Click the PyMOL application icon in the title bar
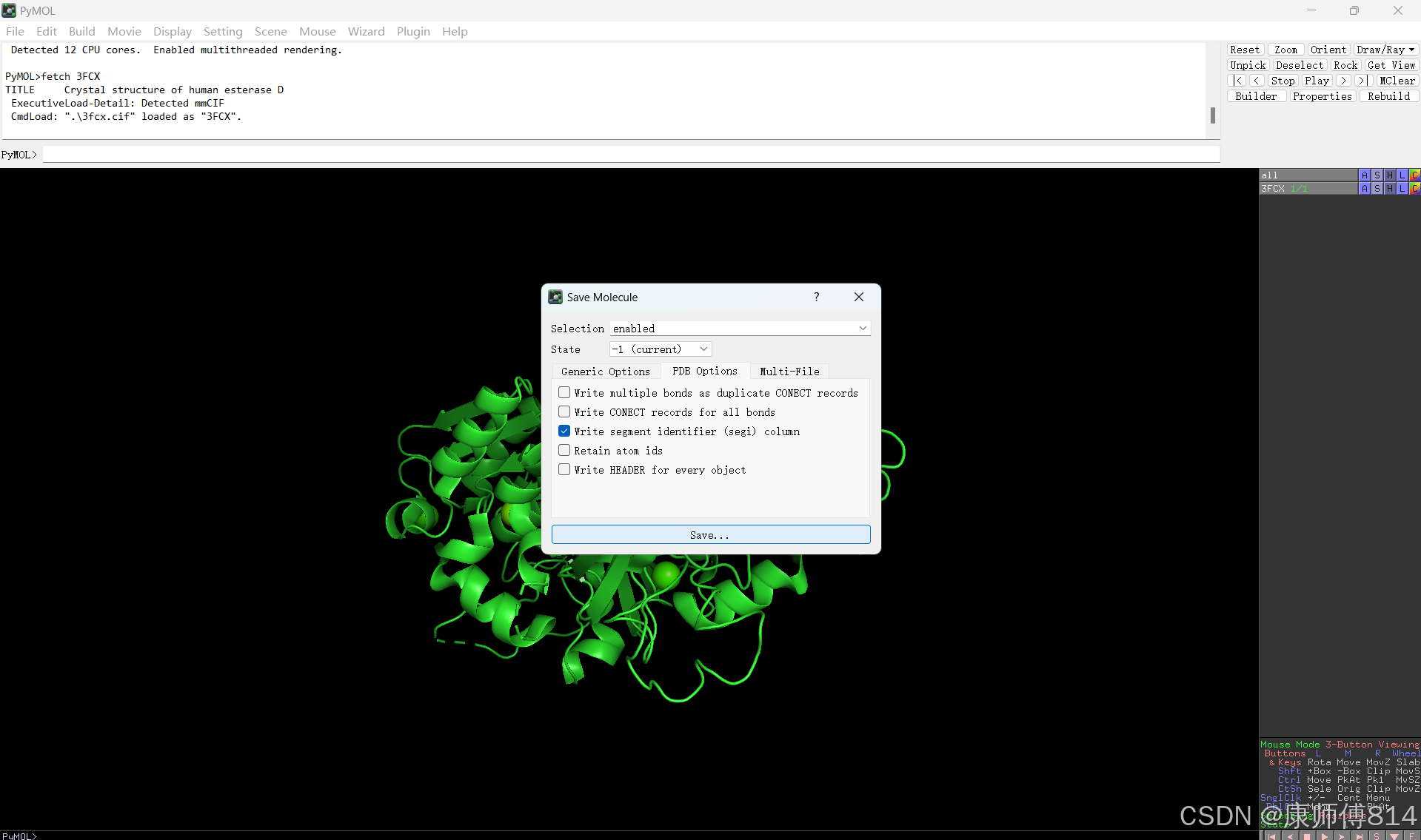The height and width of the screenshot is (840, 1421). pos(9,10)
